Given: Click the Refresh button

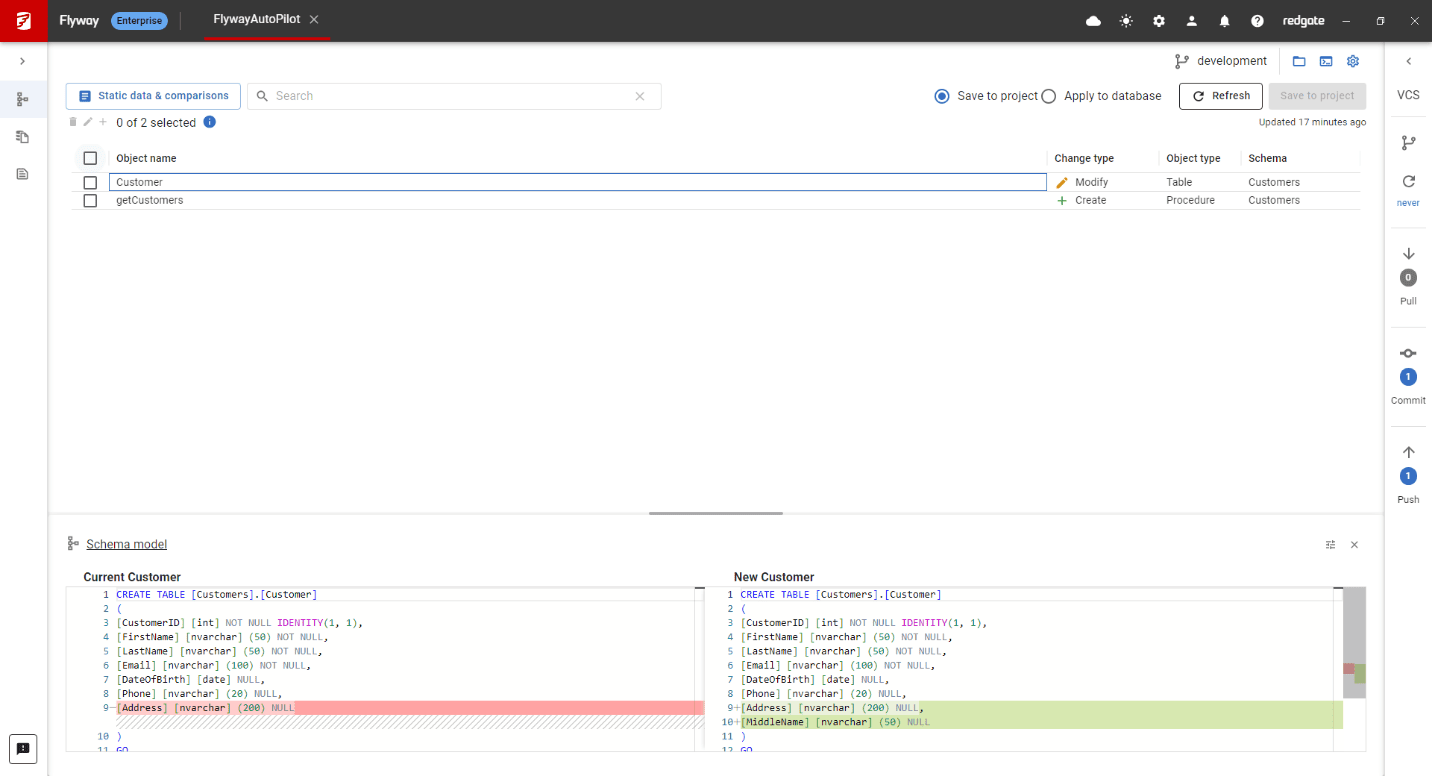Looking at the screenshot, I should [1220, 96].
